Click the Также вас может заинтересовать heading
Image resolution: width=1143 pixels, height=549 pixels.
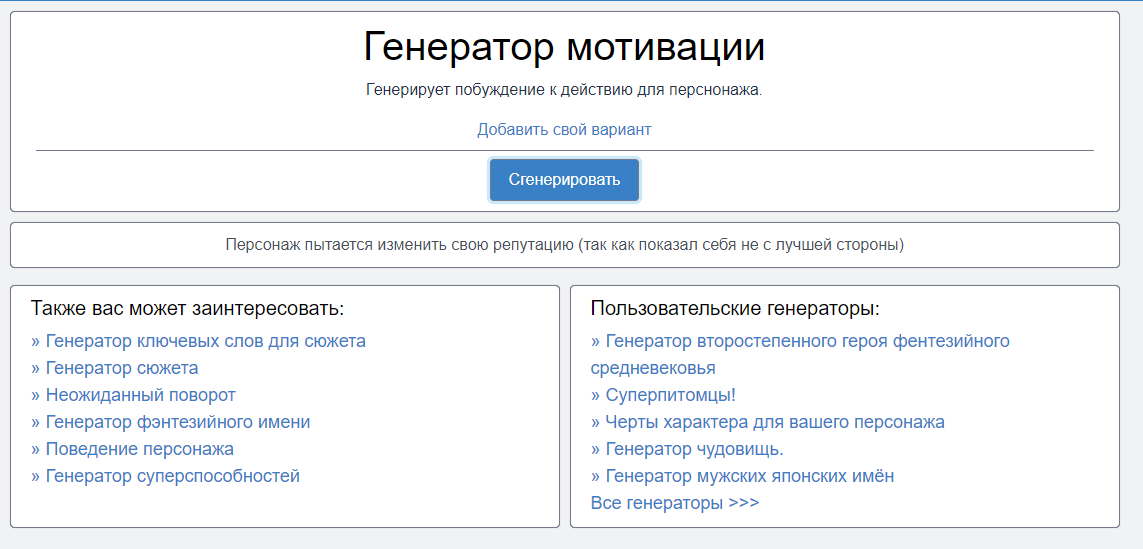point(187,308)
